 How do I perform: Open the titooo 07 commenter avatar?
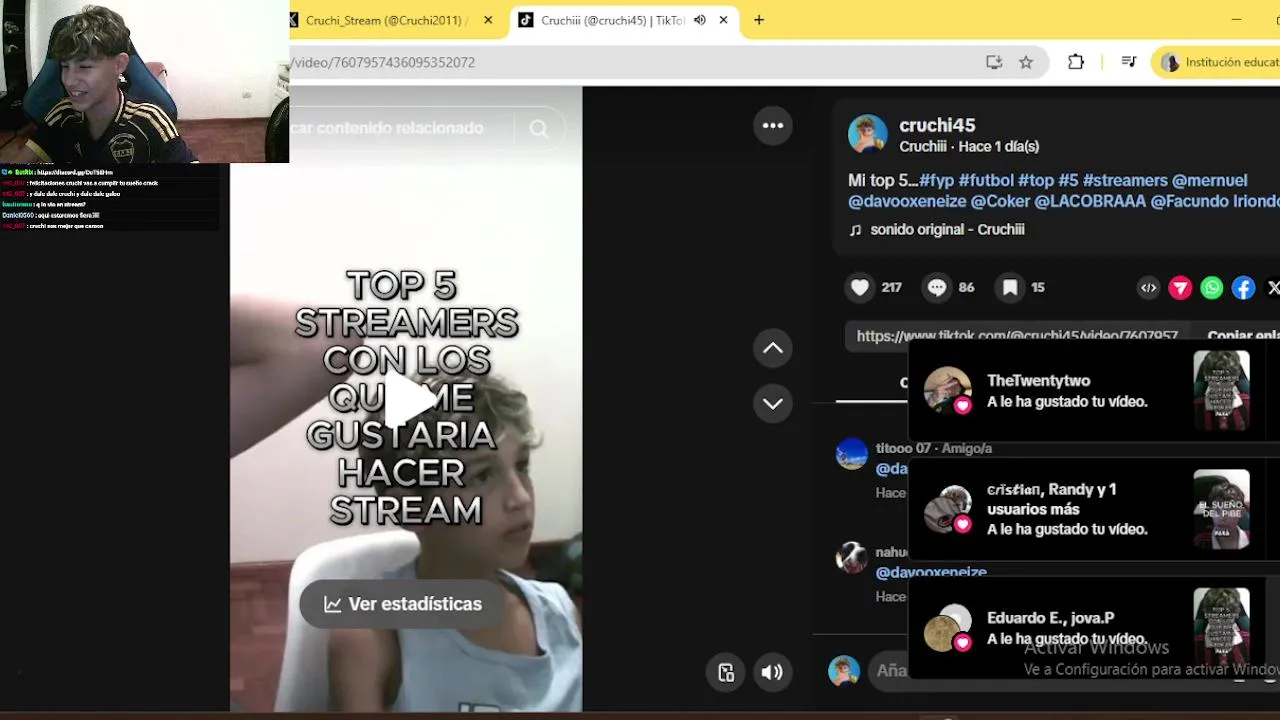click(x=852, y=454)
